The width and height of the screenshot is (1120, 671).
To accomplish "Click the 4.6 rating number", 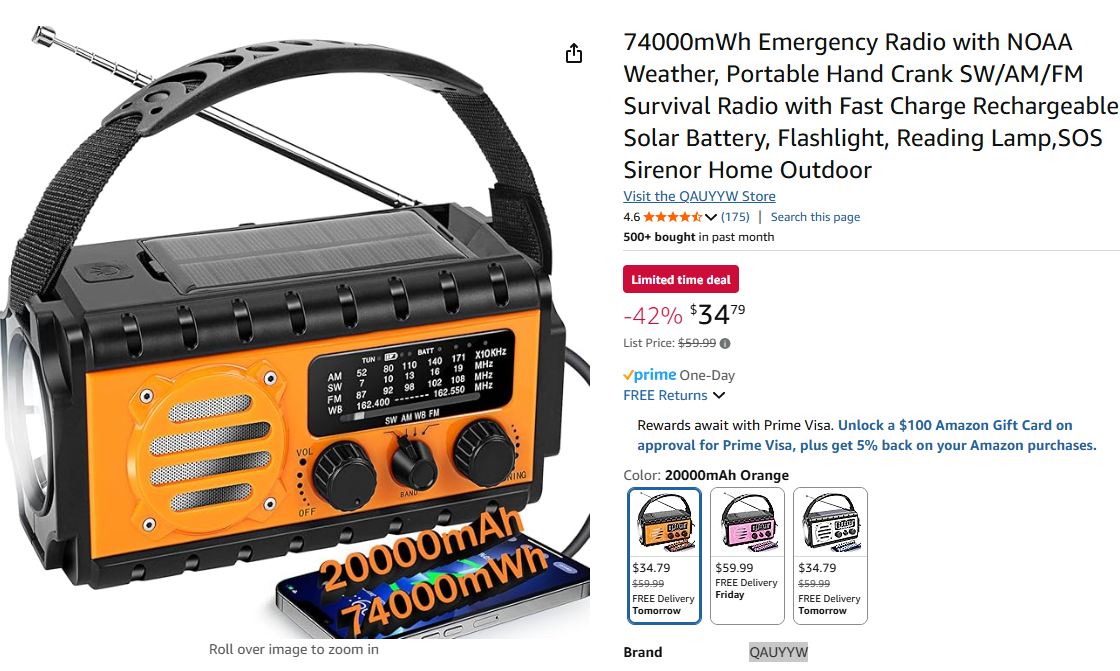I will [631, 217].
